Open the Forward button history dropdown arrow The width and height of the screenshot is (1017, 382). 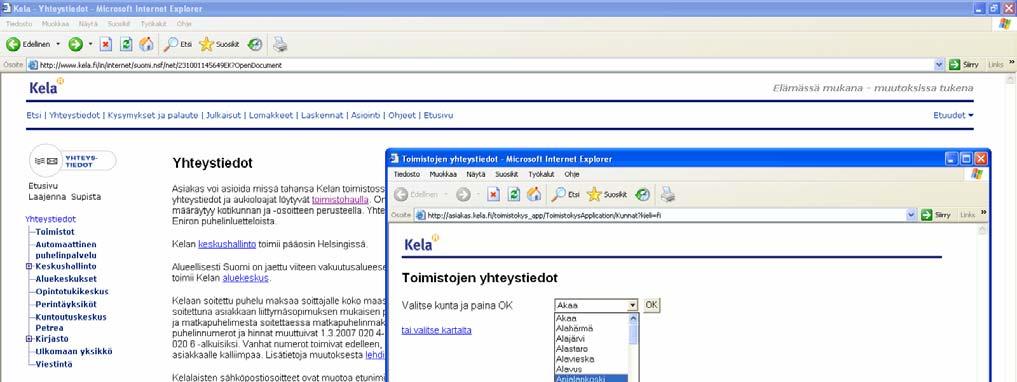point(91,44)
